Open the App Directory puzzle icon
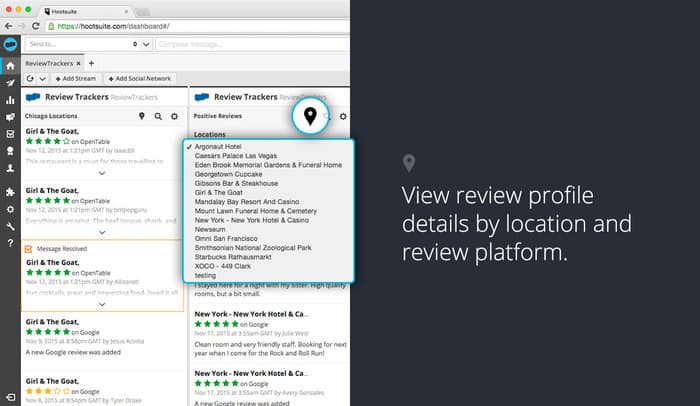 click(10, 192)
